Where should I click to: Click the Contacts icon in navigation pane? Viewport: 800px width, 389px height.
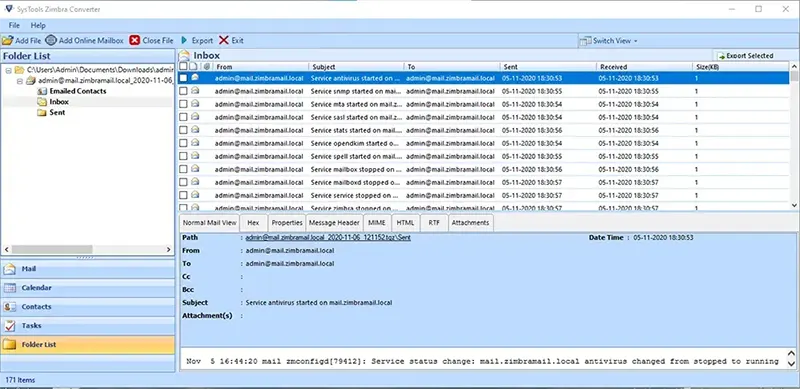click(10, 307)
